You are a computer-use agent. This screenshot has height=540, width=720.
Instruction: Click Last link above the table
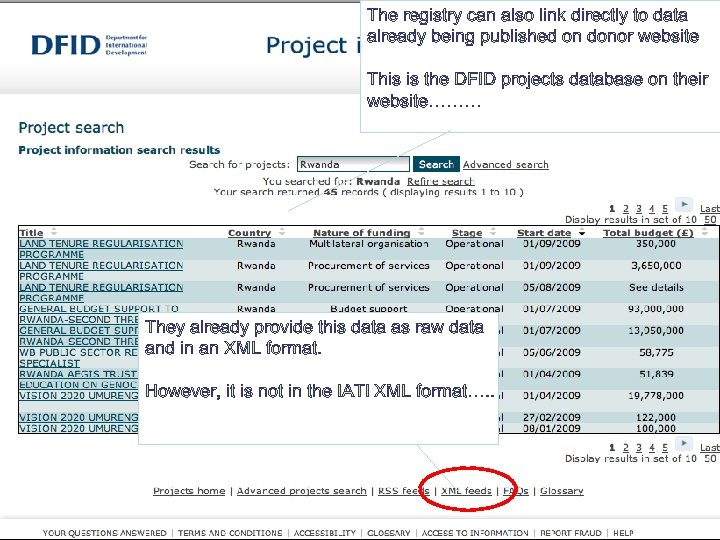click(709, 209)
